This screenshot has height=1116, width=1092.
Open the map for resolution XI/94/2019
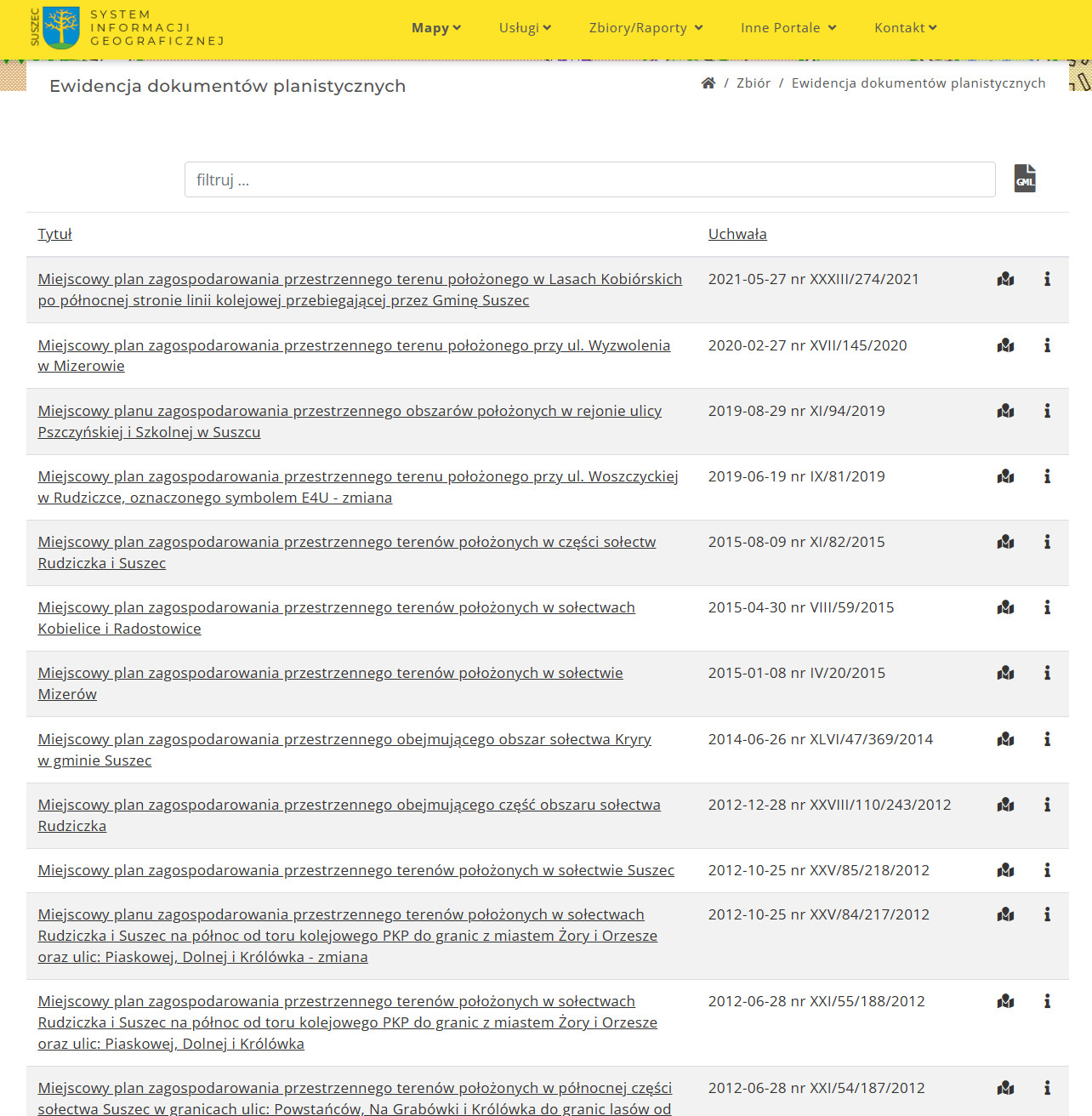click(1005, 411)
